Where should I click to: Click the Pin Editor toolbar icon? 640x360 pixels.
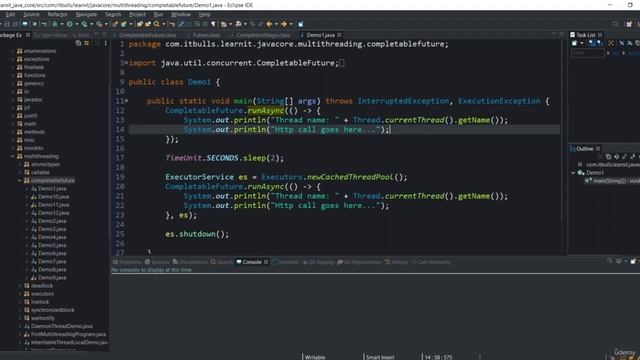[300, 24]
